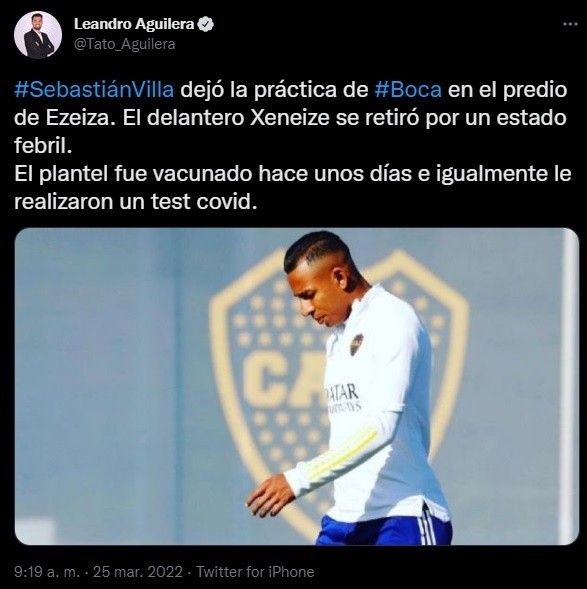Open the Twitter for iPhone source link
The image size is (587, 589).
[255, 572]
